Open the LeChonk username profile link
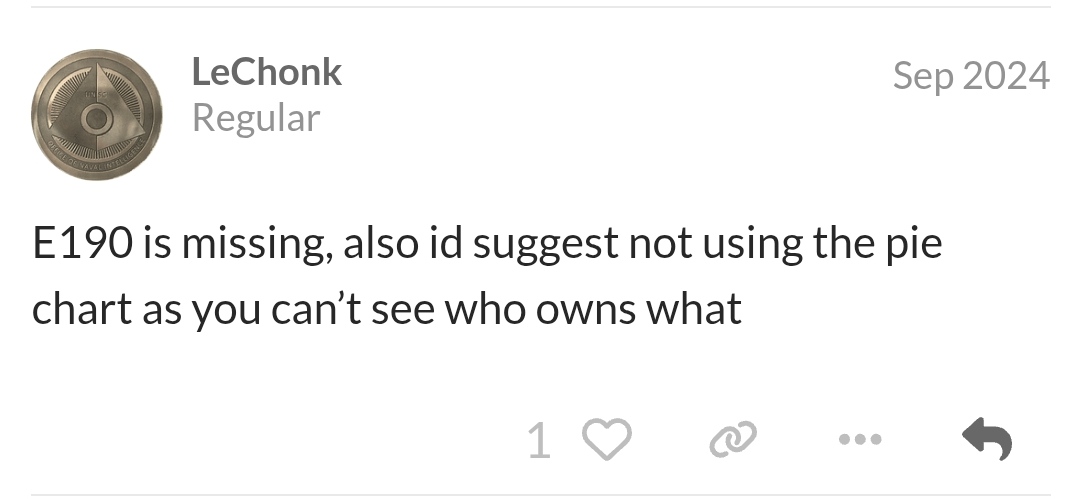This screenshot has width=1080, height=499. click(267, 72)
